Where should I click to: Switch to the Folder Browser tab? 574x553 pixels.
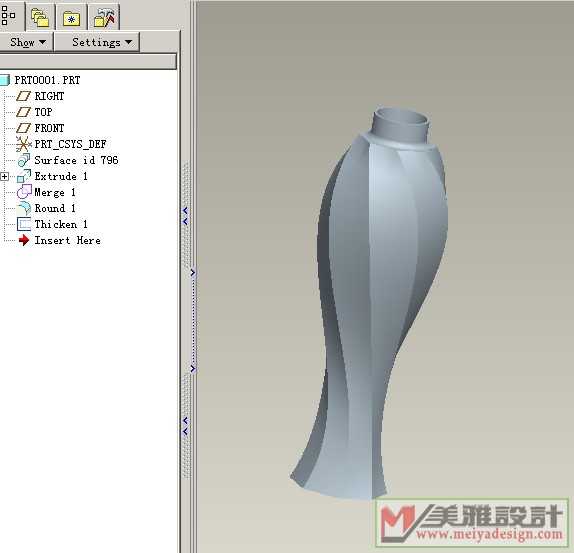[40, 17]
